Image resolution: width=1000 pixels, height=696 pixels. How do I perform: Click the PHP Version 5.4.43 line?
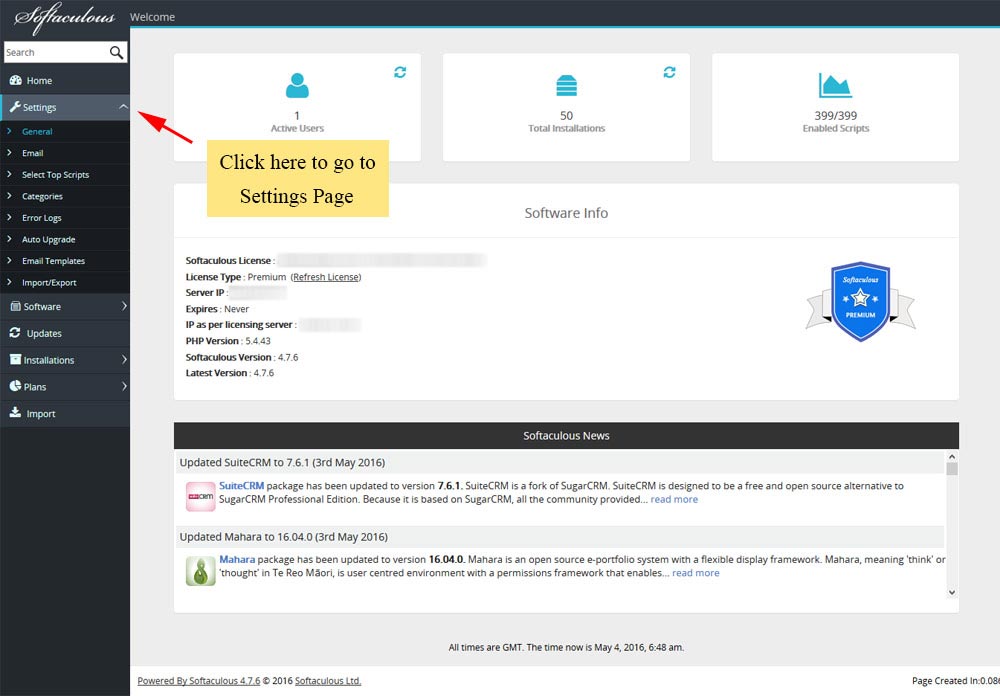tap(228, 341)
